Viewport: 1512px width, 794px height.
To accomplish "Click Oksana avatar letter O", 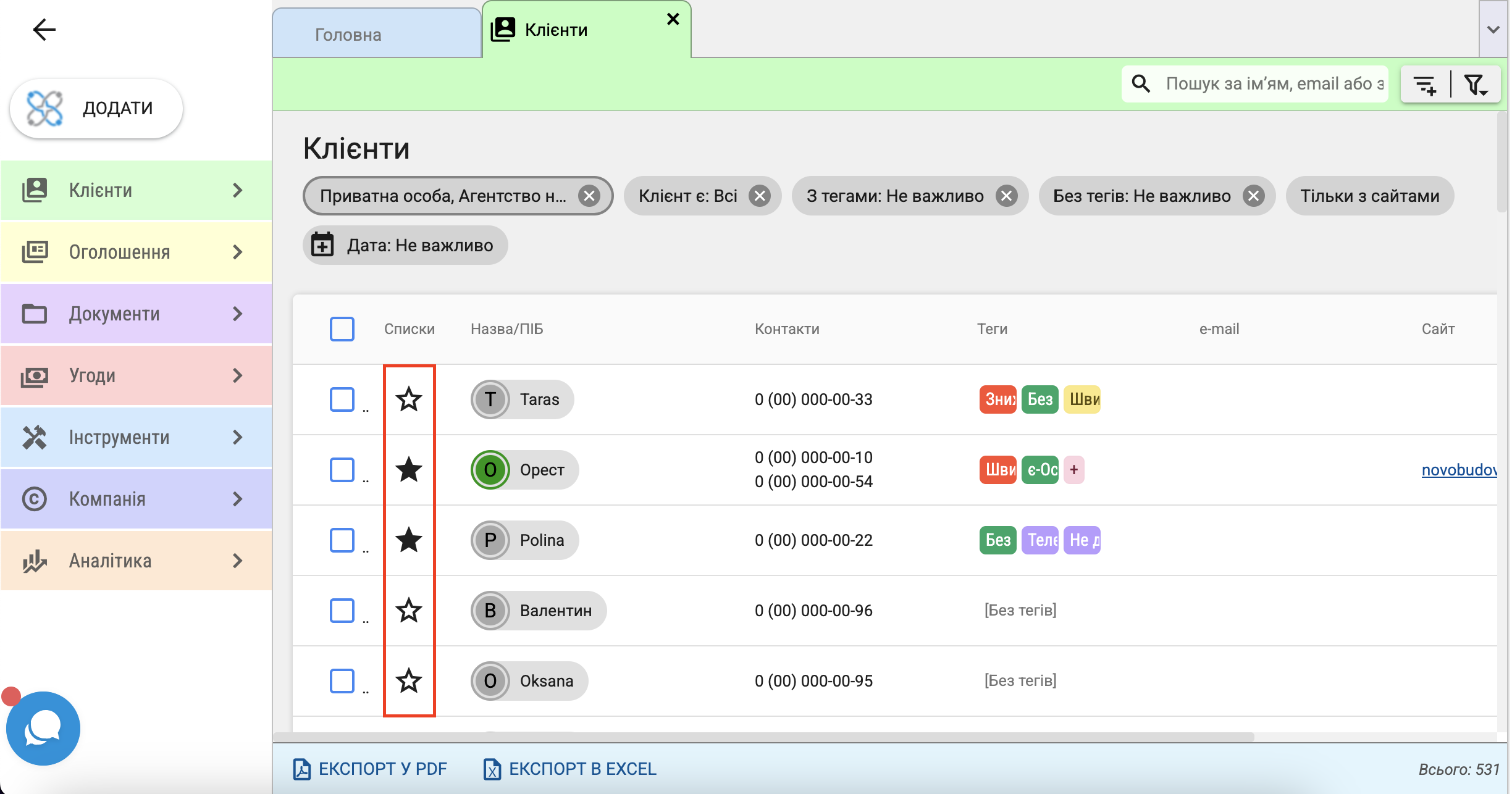I will 490,681.
